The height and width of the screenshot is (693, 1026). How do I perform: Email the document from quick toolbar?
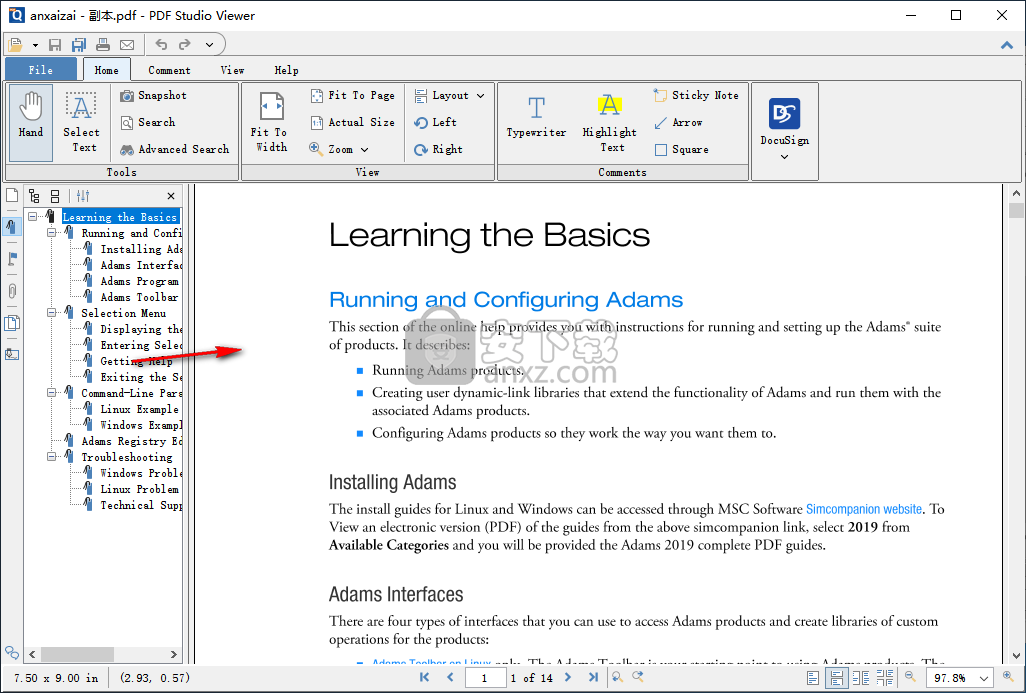tap(127, 44)
